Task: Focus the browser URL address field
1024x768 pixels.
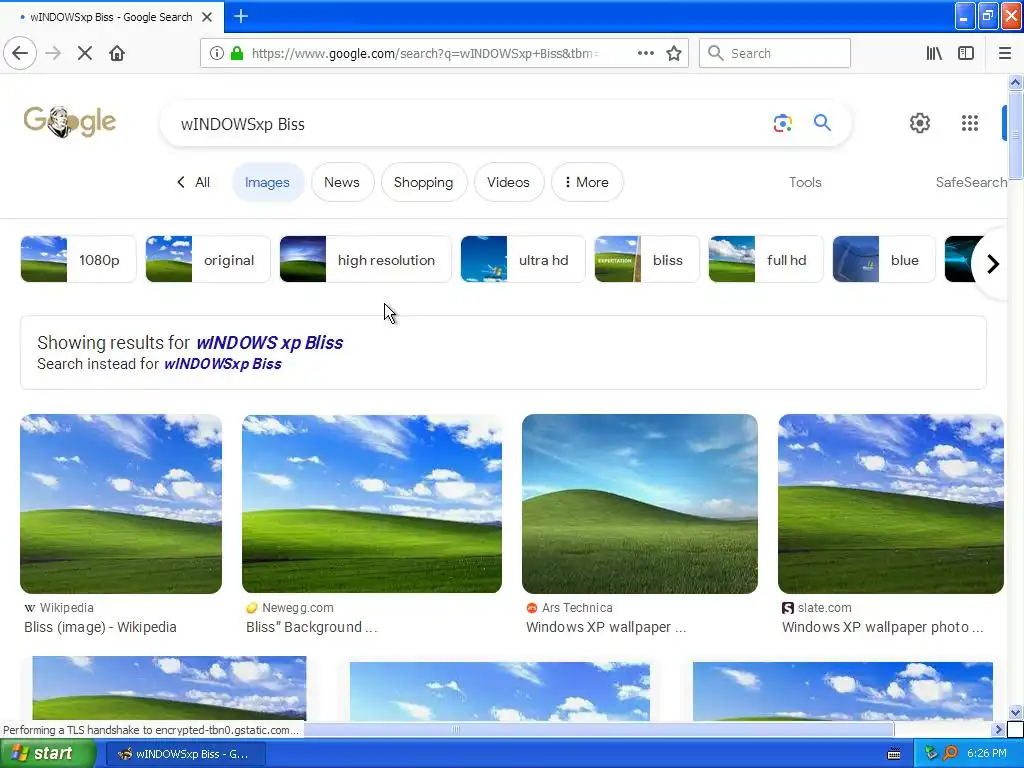Action: [424, 53]
